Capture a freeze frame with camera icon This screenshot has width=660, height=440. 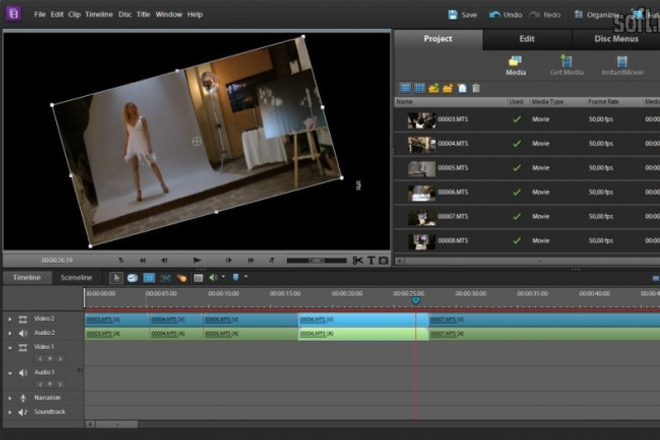click(383, 261)
